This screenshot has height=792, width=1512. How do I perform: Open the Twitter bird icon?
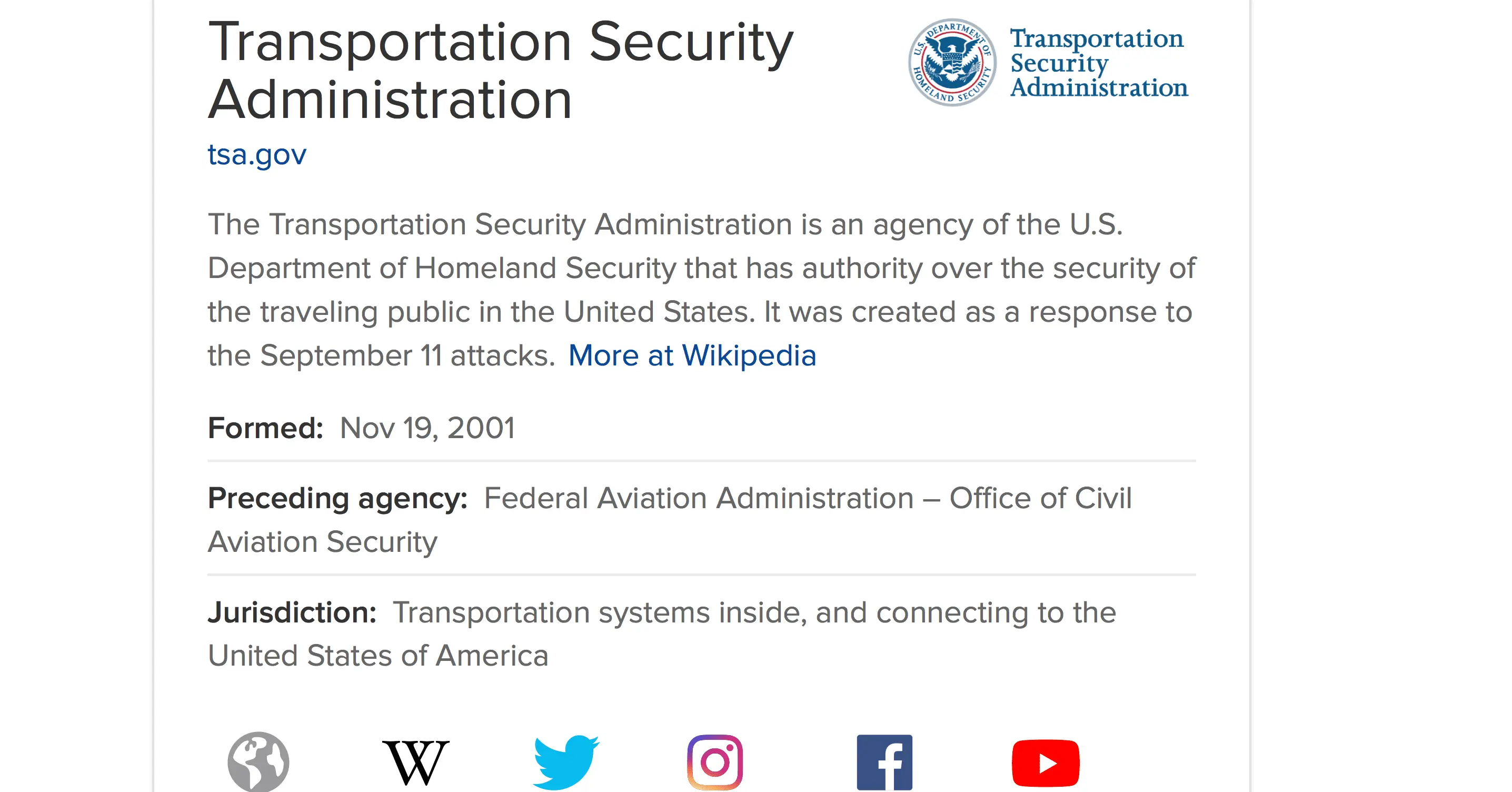tap(566, 762)
